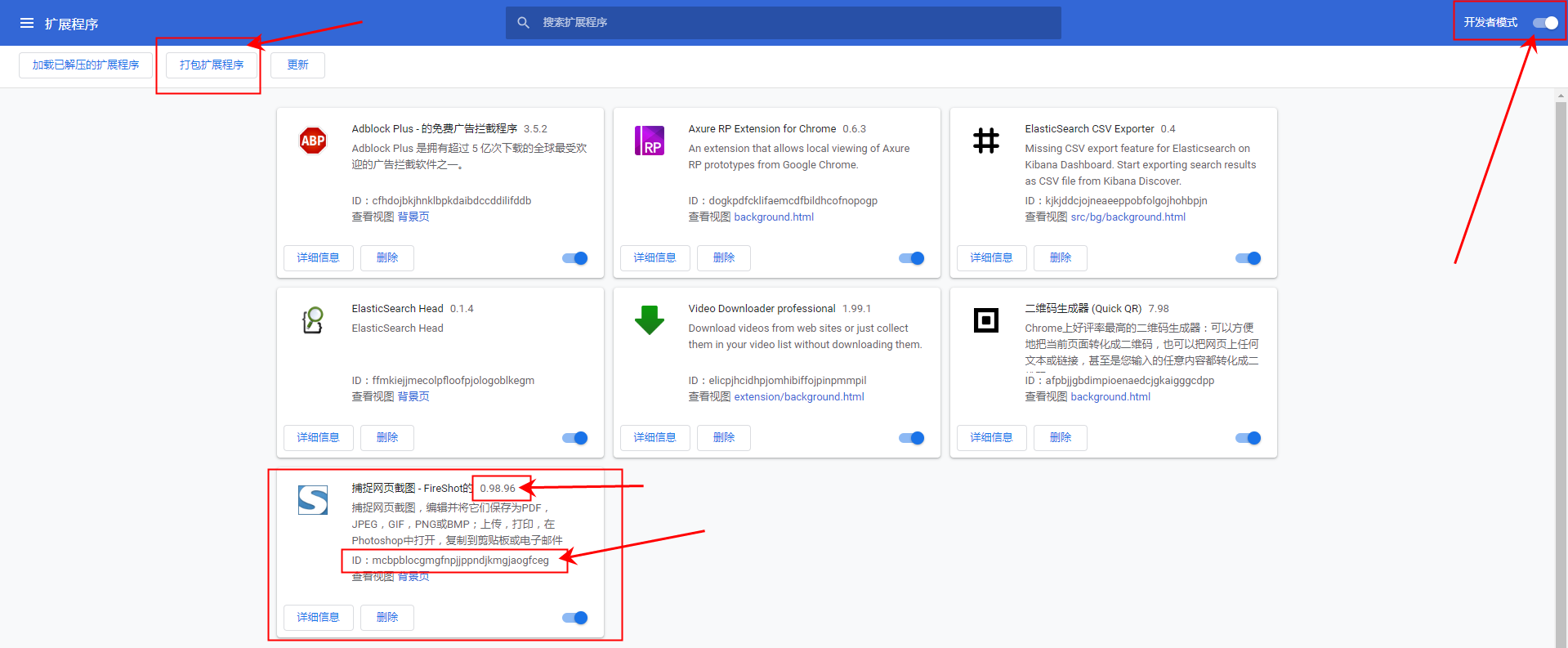Disable the Adblock Plus extension
Image resolution: width=1568 pixels, height=648 pixels.
point(575,258)
